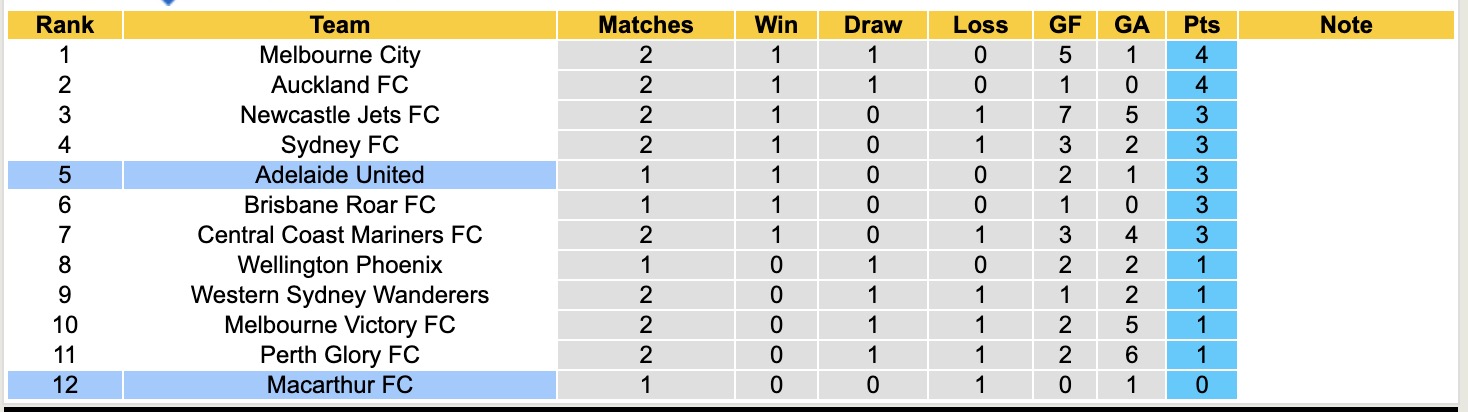
Task: Click the Team column header
Action: point(340,25)
